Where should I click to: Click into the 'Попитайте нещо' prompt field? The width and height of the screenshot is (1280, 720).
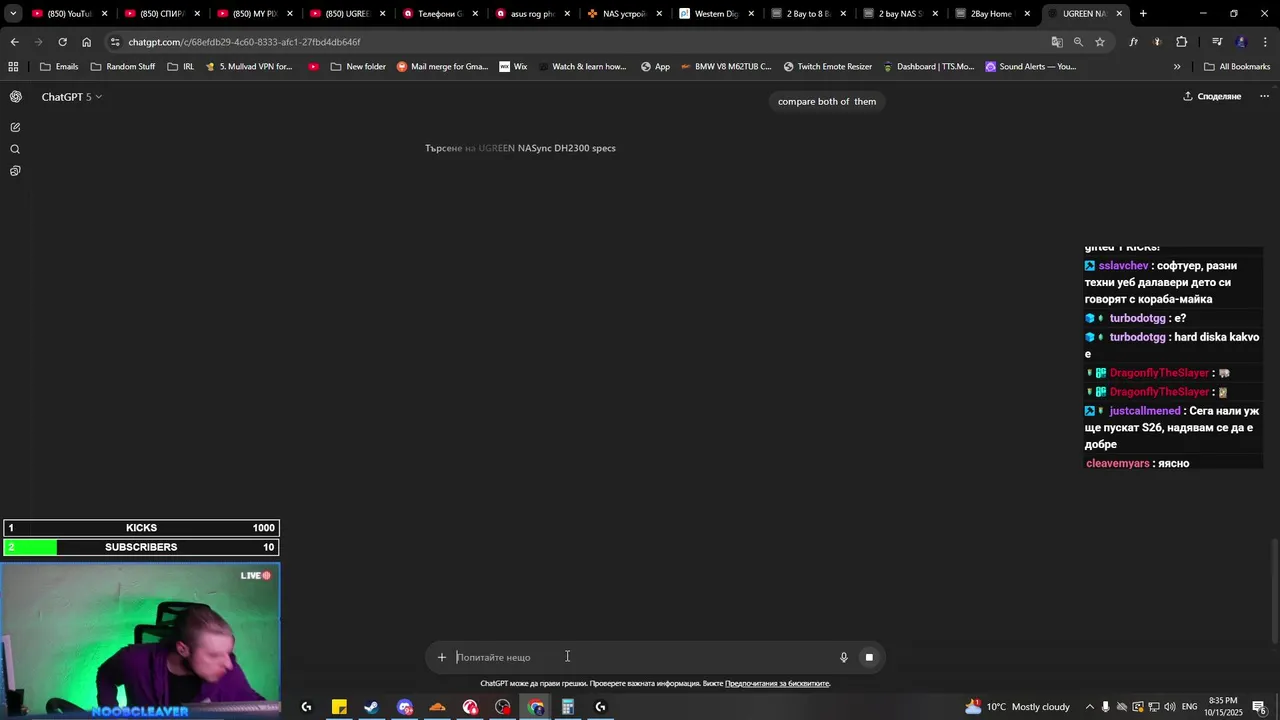tap(640, 657)
